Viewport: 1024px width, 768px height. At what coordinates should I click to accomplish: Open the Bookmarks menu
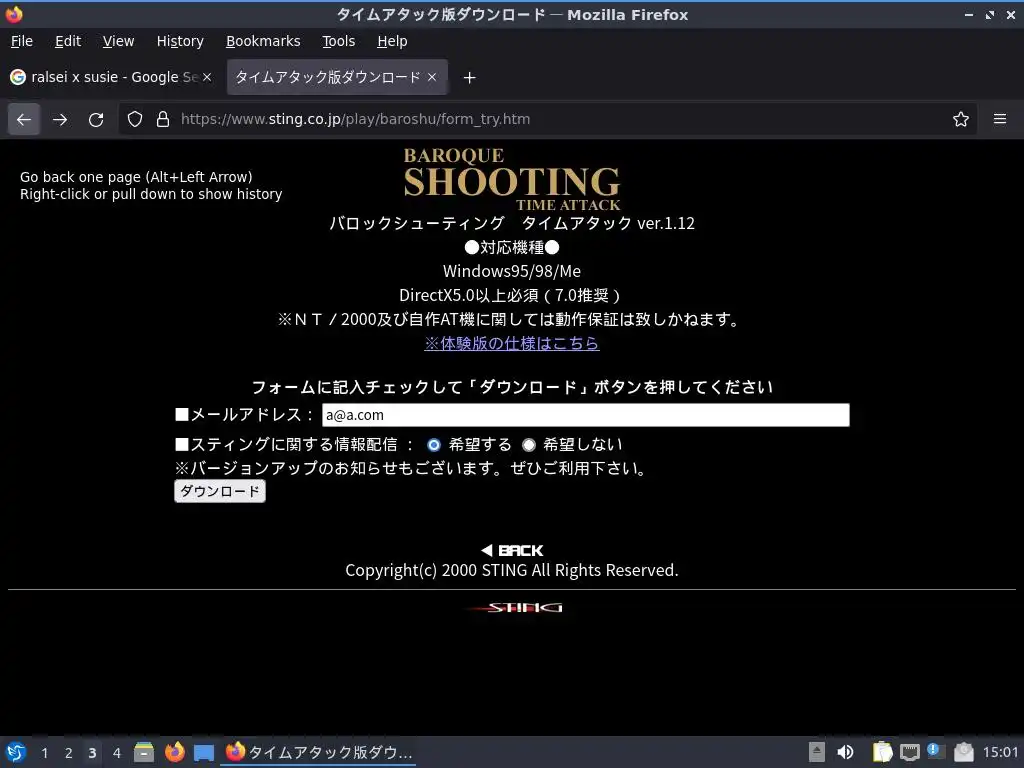point(263,41)
